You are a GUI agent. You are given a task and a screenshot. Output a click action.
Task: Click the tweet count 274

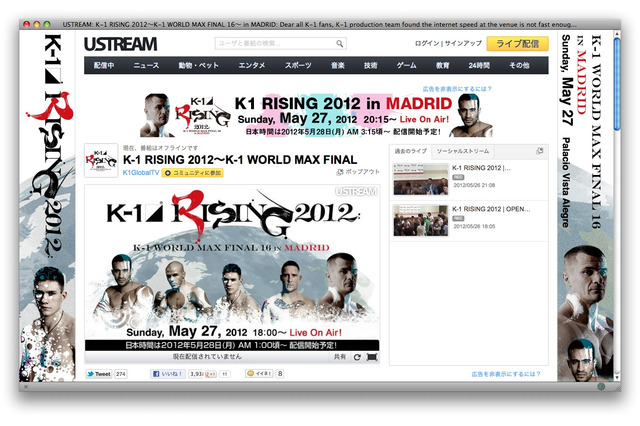point(120,374)
